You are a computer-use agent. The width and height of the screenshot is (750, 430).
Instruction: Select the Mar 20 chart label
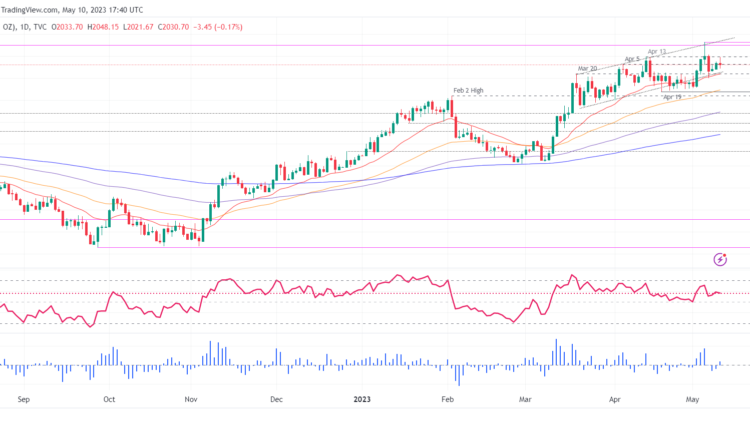pyautogui.click(x=587, y=68)
